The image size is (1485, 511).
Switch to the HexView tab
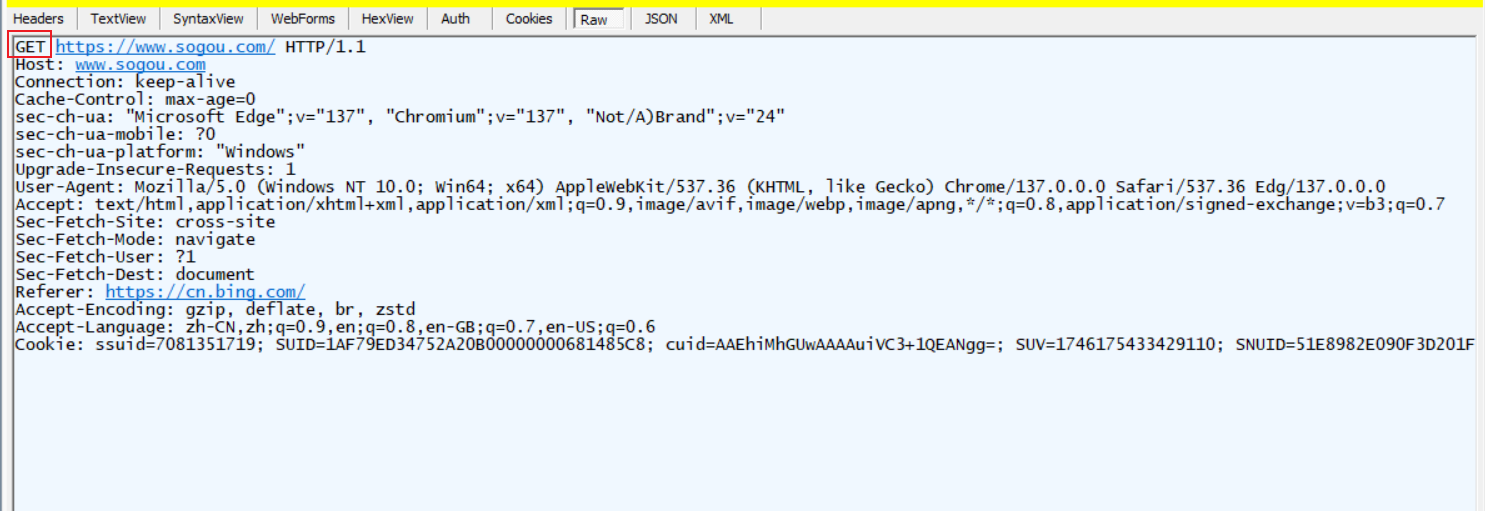388,19
